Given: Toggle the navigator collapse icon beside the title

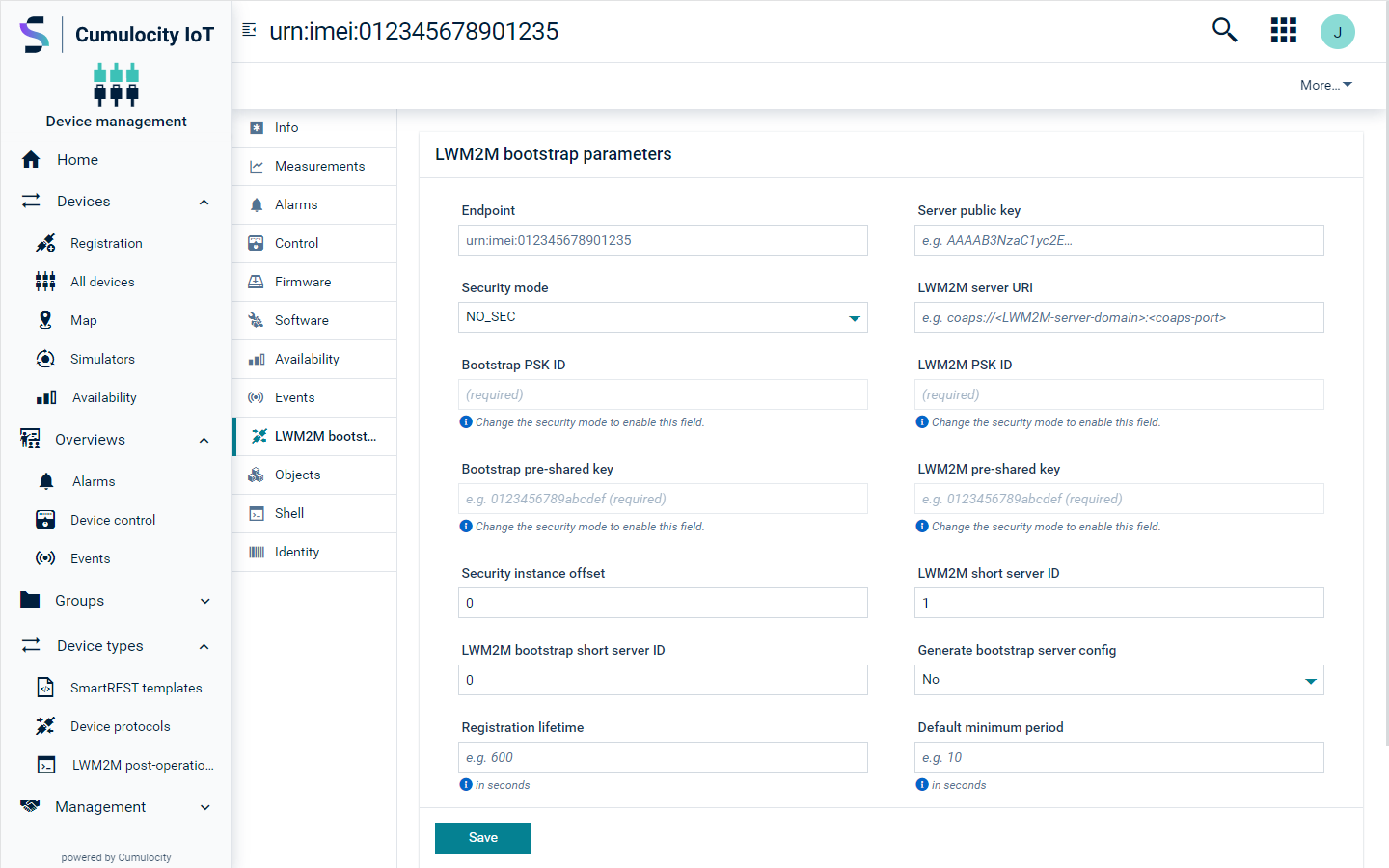Looking at the screenshot, I should click(x=249, y=30).
